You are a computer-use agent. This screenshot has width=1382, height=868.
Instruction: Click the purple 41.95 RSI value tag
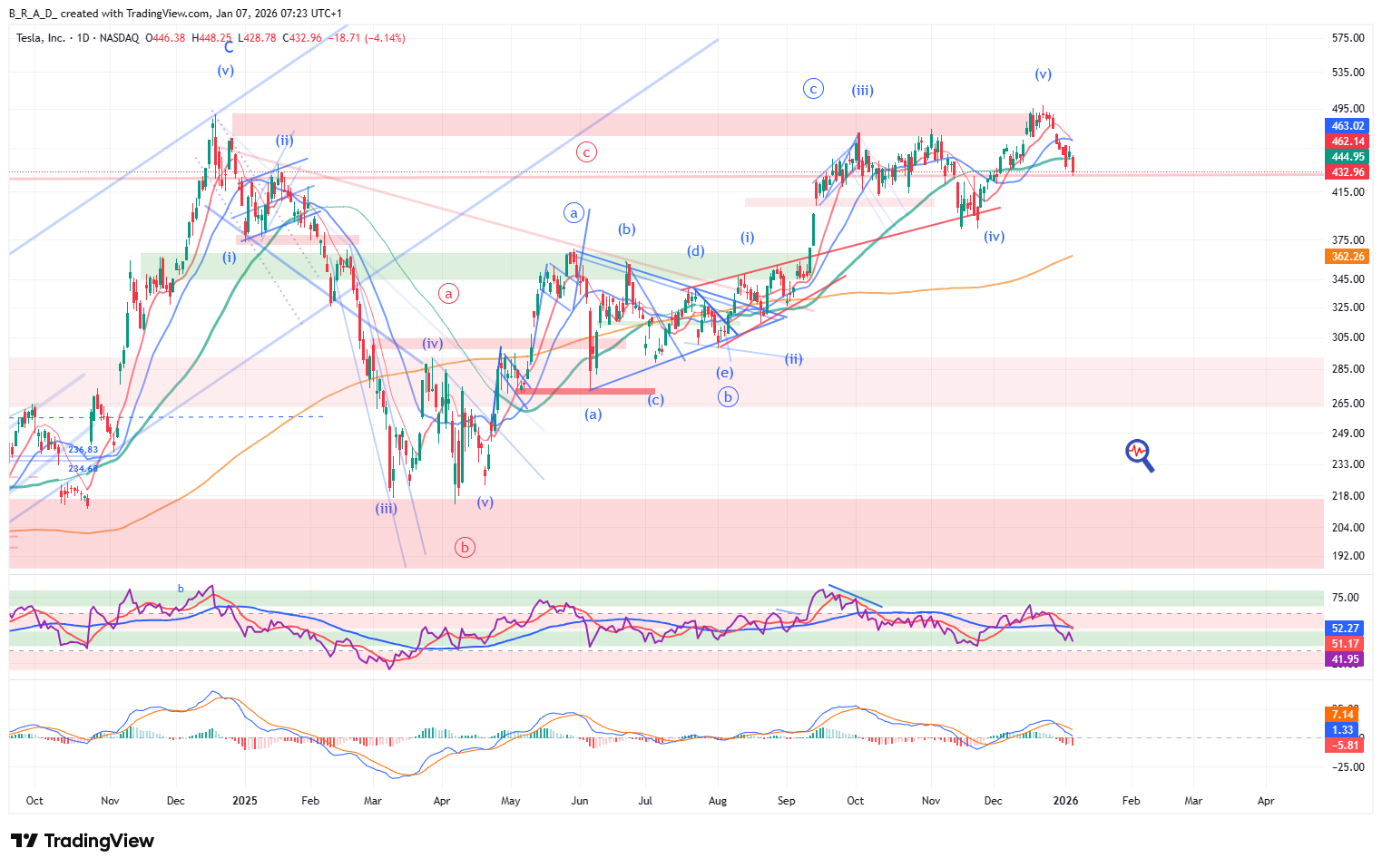point(1345,659)
